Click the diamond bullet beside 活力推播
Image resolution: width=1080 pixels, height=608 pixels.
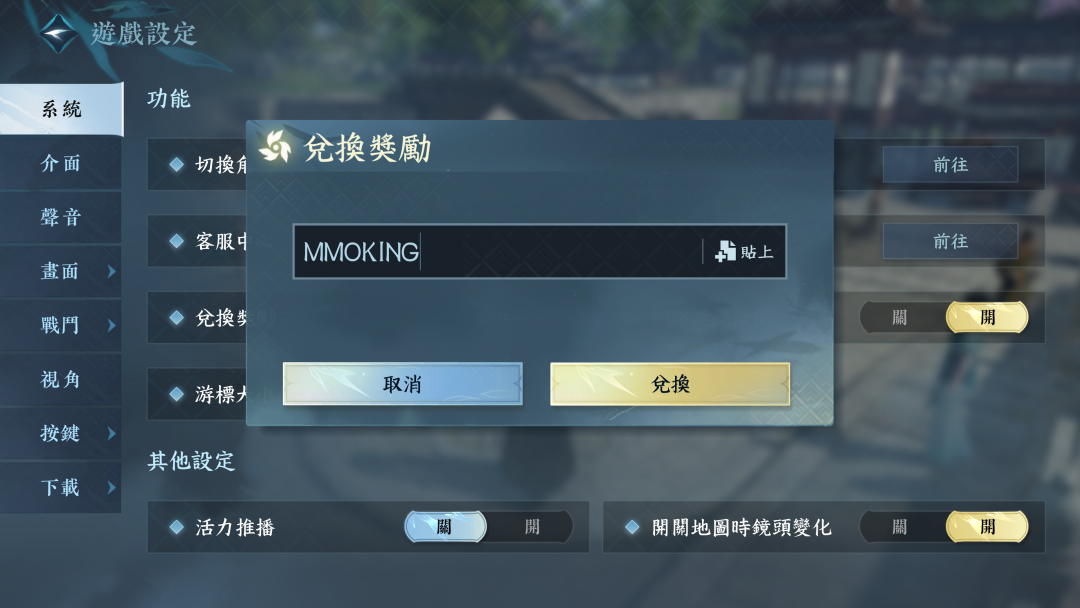[176, 527]
